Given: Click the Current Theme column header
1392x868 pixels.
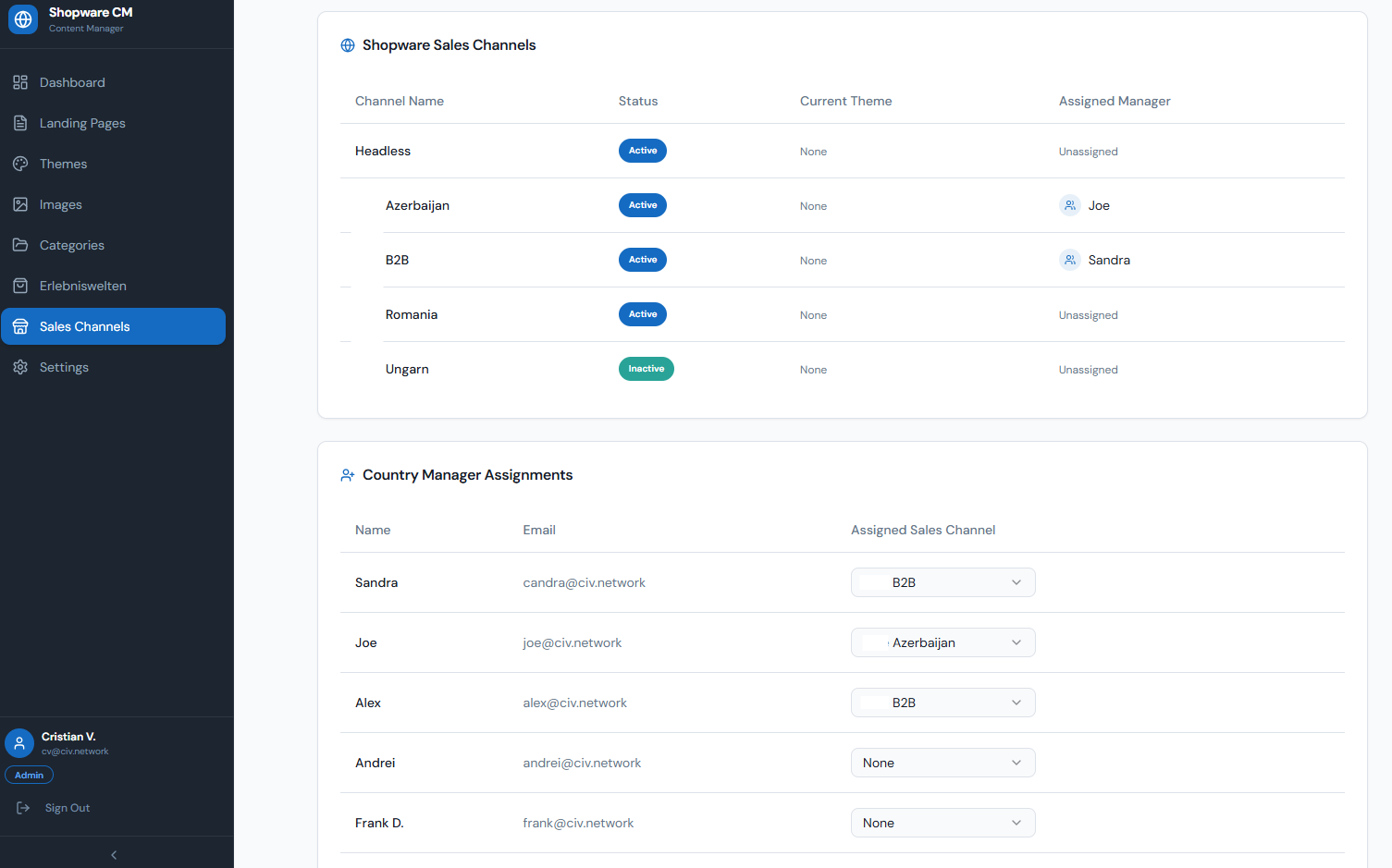Looking at the screenshot, I should coord(846,101).
